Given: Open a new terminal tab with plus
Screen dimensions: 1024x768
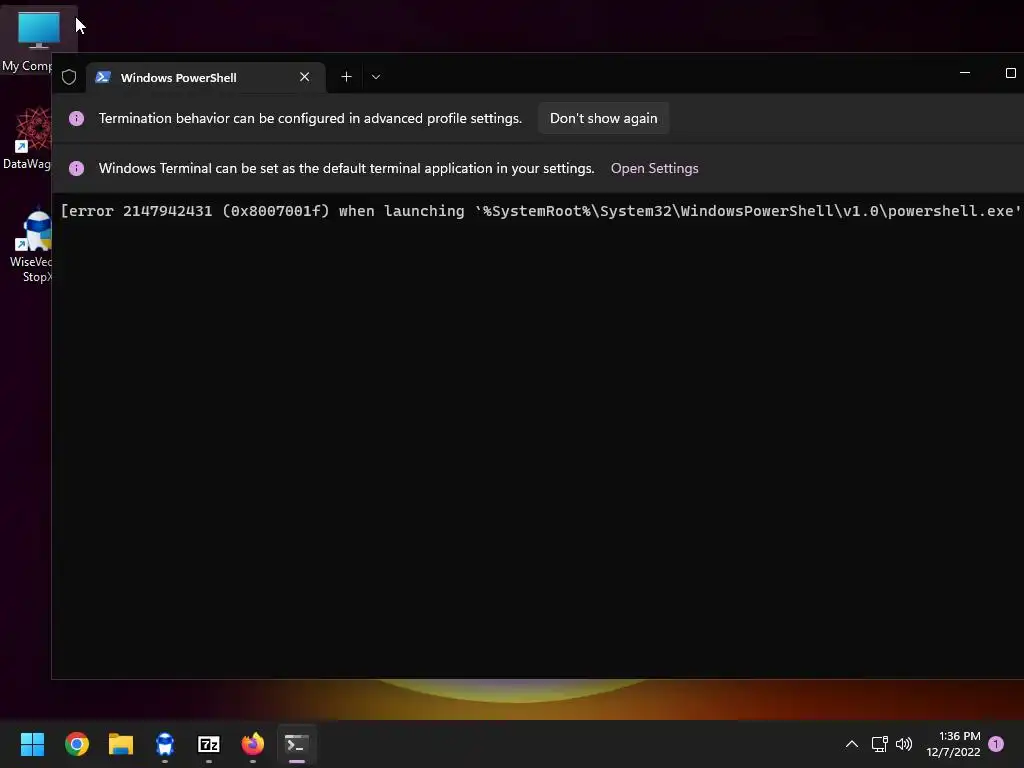Looking at the screenshot, I should [x=346, y=77].
